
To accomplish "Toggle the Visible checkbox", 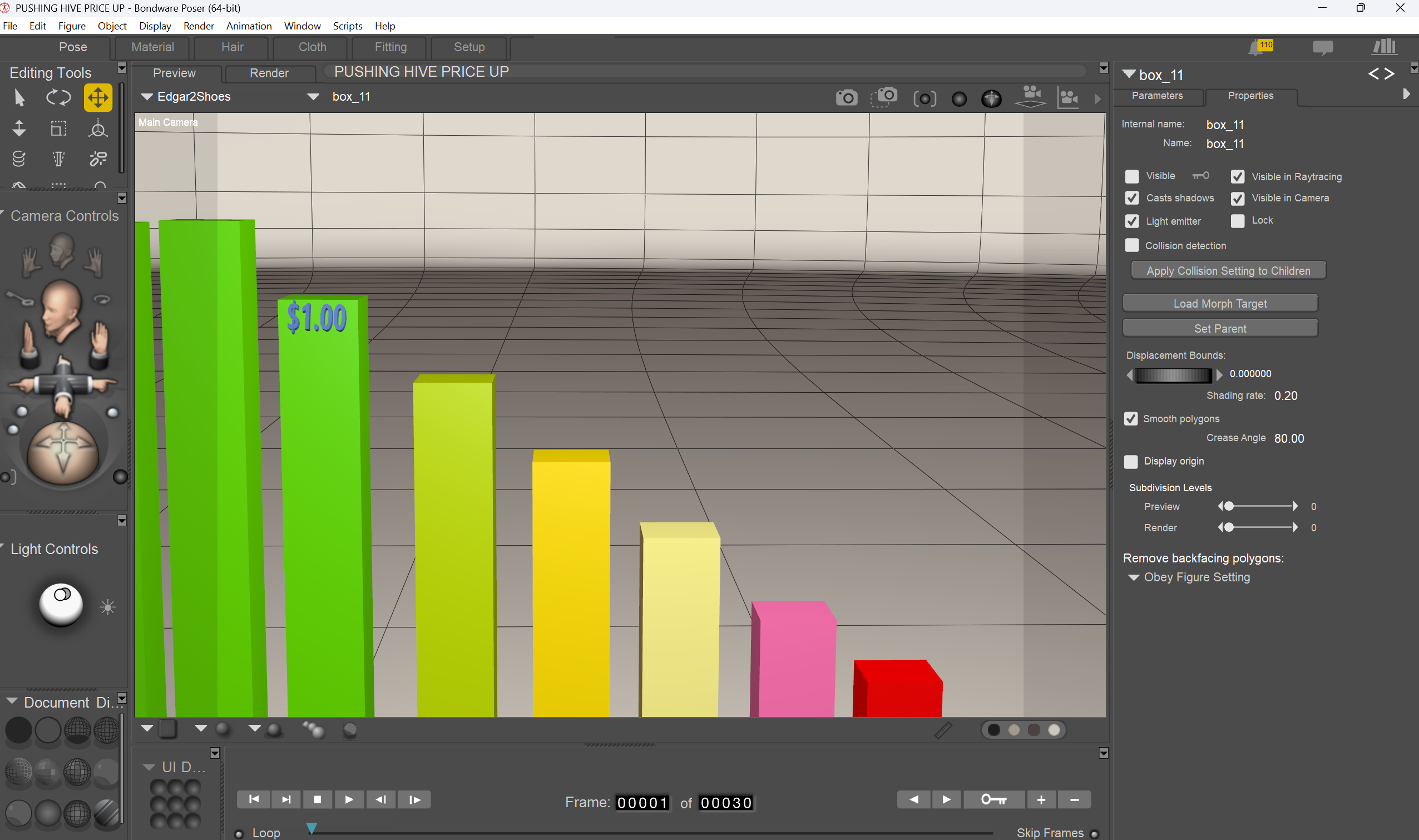I will (x=1131, y=176).
